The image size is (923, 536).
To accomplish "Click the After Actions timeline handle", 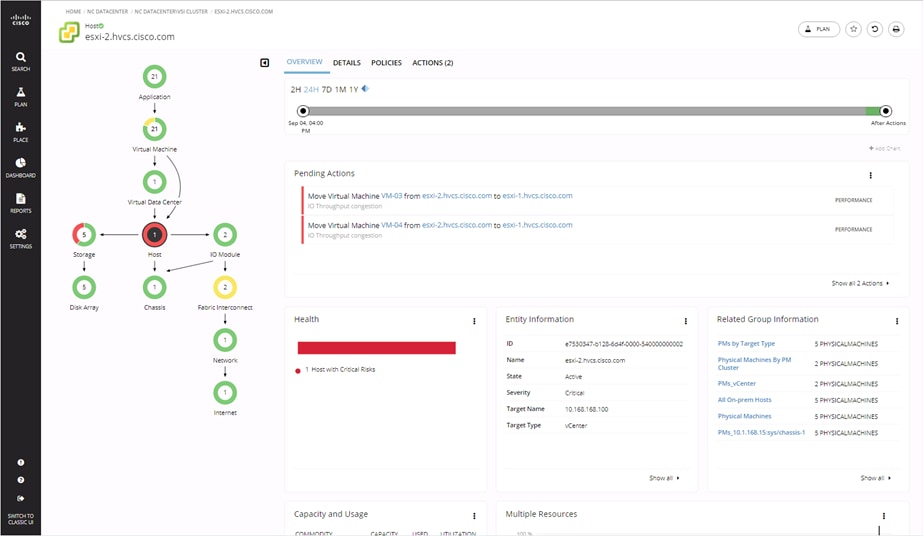I will pyautogui.click(x=886, y=111).
